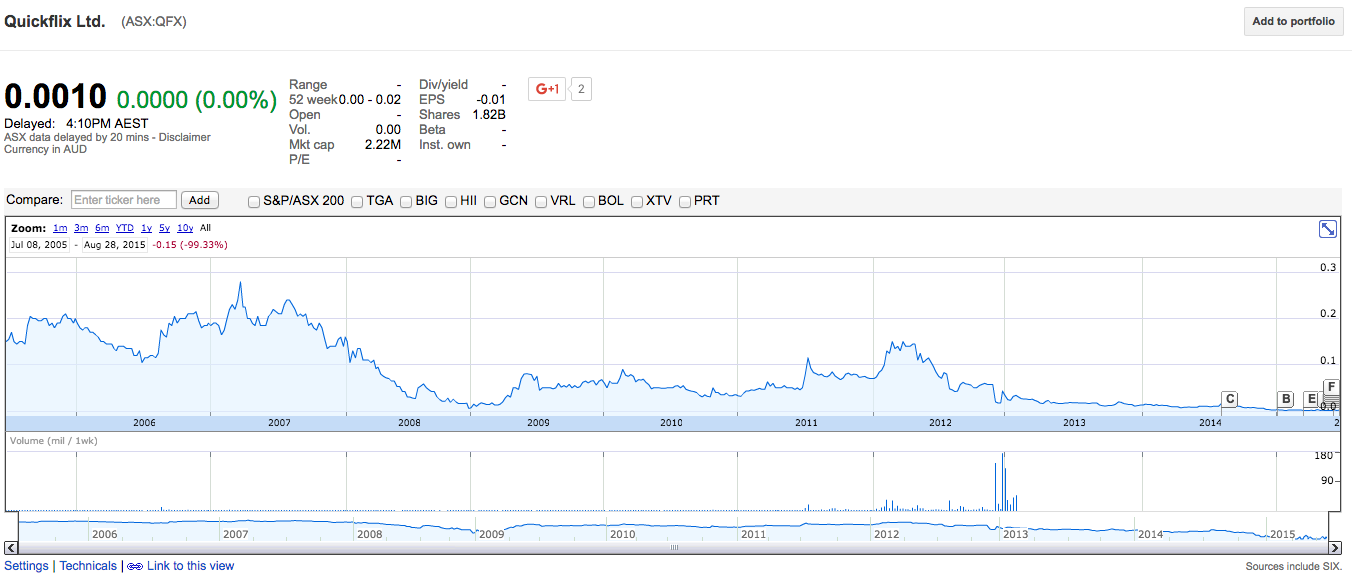Toggle the GCN comparison checkbox
The height and width of the screenshot is (580, 1352).
click(490, 201)
